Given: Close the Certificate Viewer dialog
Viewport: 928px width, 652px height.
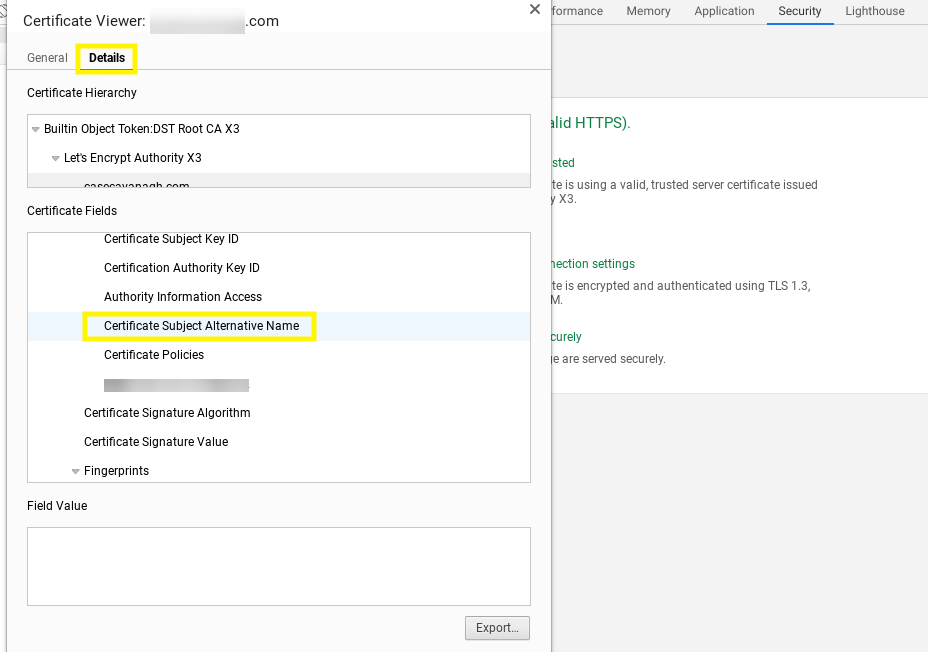Looking at the screenshot, I should click(x=535, y=9).
